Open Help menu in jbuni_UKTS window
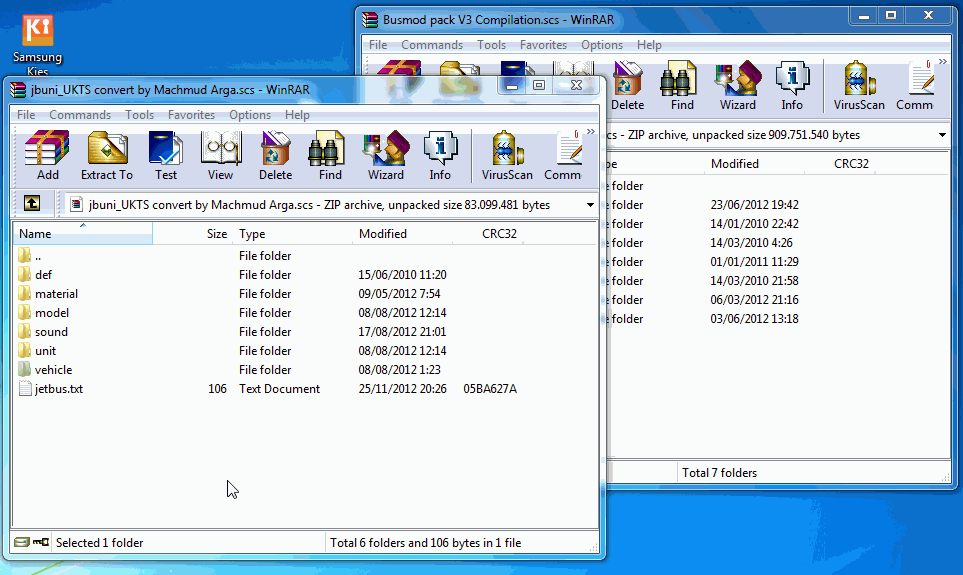 point(297,115)
